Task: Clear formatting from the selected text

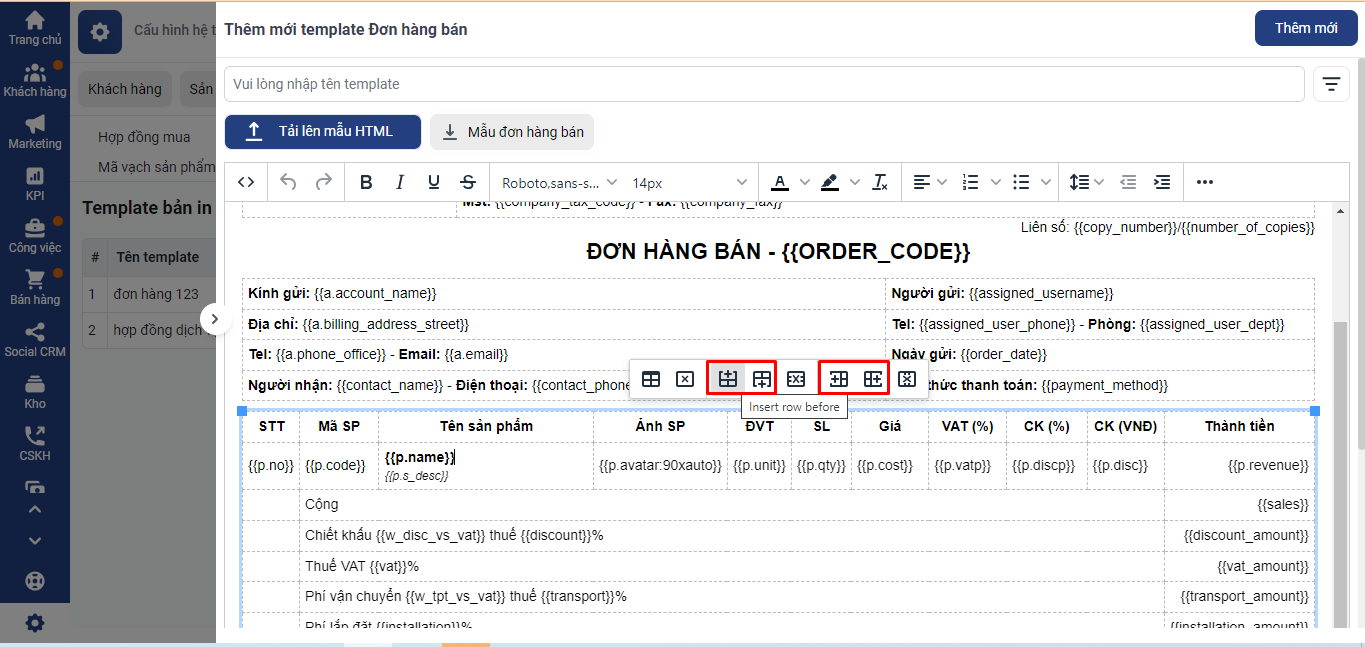Action: pos(880,182)
